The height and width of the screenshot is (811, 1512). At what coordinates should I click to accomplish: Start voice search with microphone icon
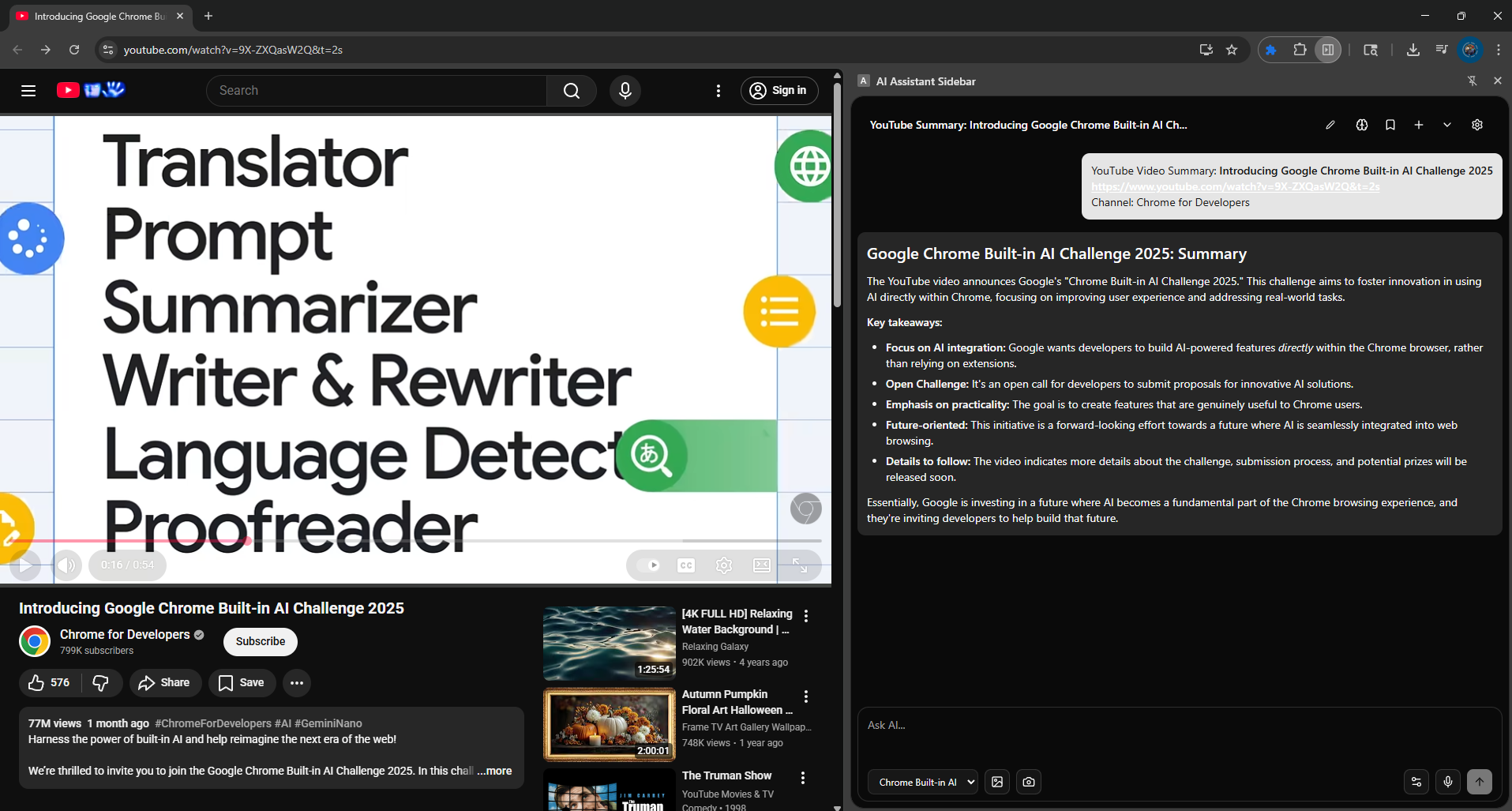pos(625,91)
